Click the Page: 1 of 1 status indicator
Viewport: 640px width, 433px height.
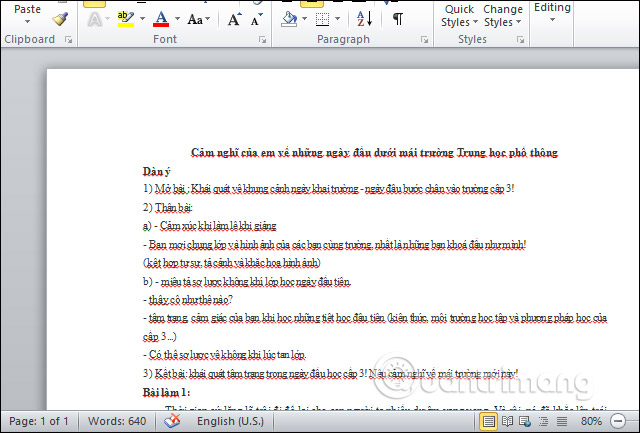tap(39, 421)
